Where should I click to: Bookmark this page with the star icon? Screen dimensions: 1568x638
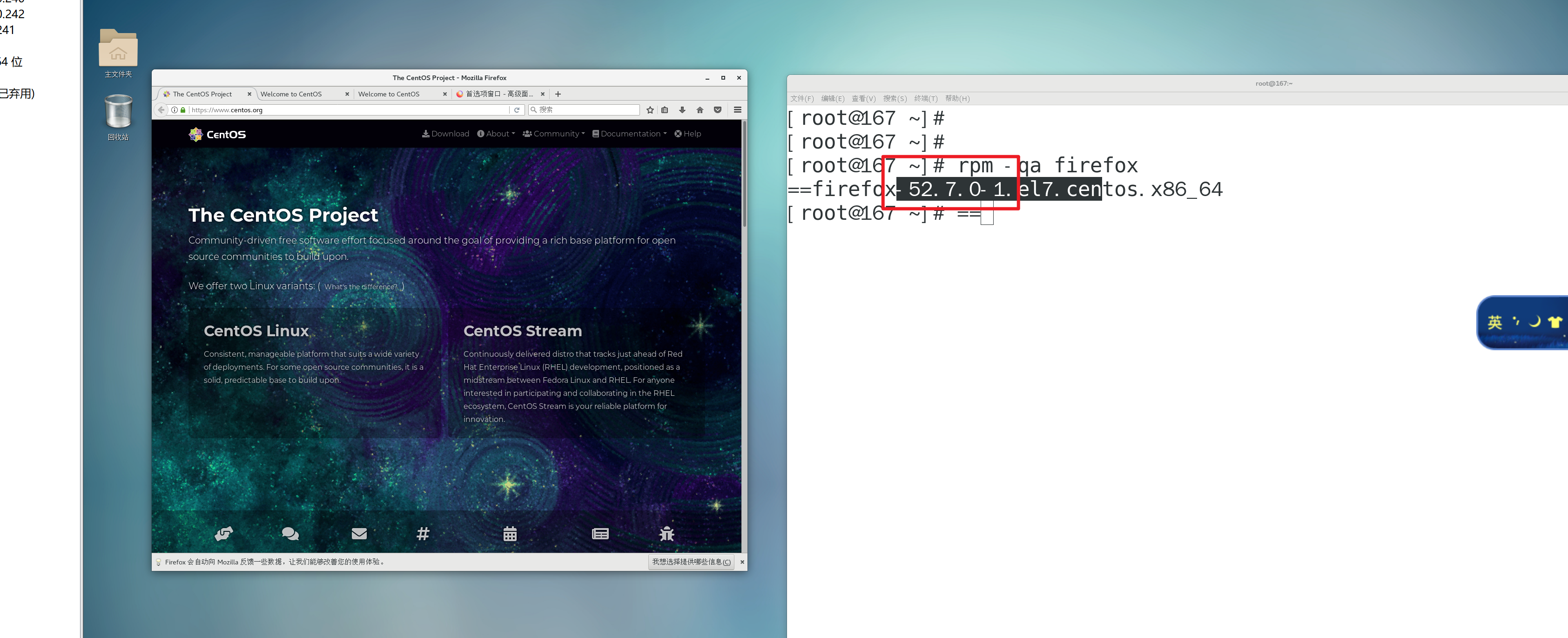pyautogui.click(x=650, y=110)
